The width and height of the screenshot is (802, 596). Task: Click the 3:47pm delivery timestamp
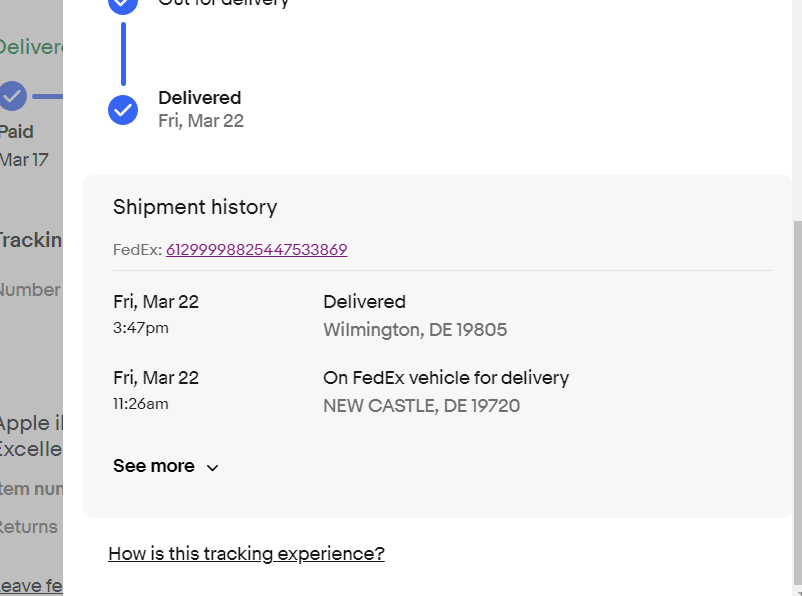[141, 328]
